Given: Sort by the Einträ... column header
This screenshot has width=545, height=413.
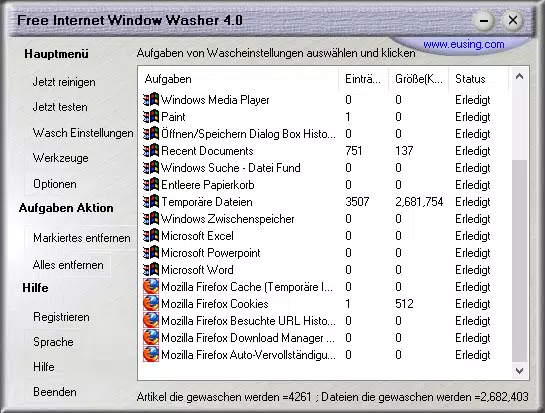Looking at the screenshot, I should tap(364, 79).
